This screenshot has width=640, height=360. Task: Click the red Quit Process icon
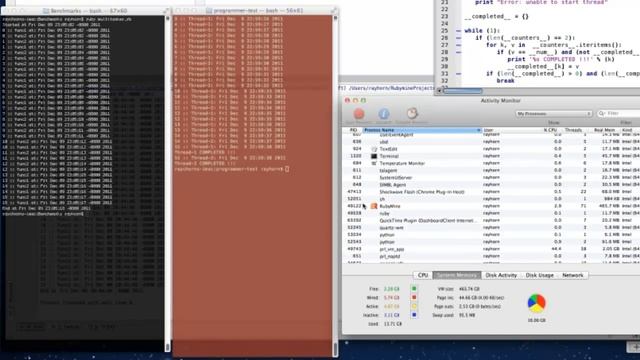click(359, 114)
